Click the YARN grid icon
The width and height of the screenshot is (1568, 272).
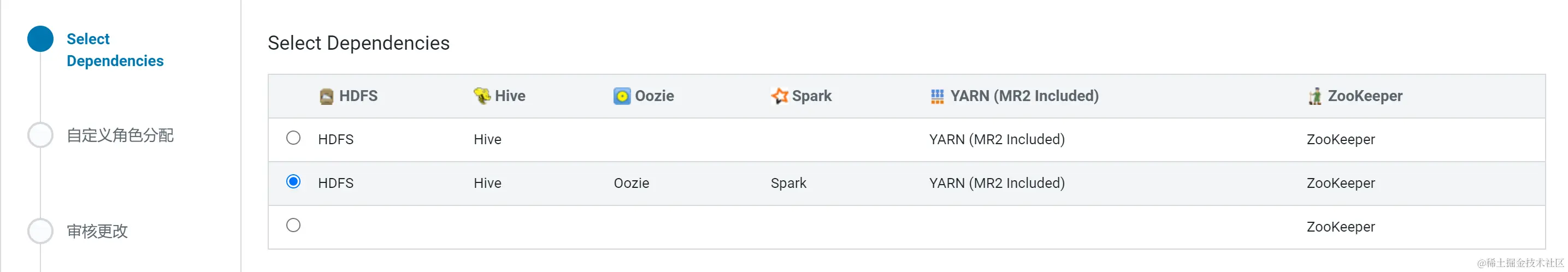[x=937, y=96]
